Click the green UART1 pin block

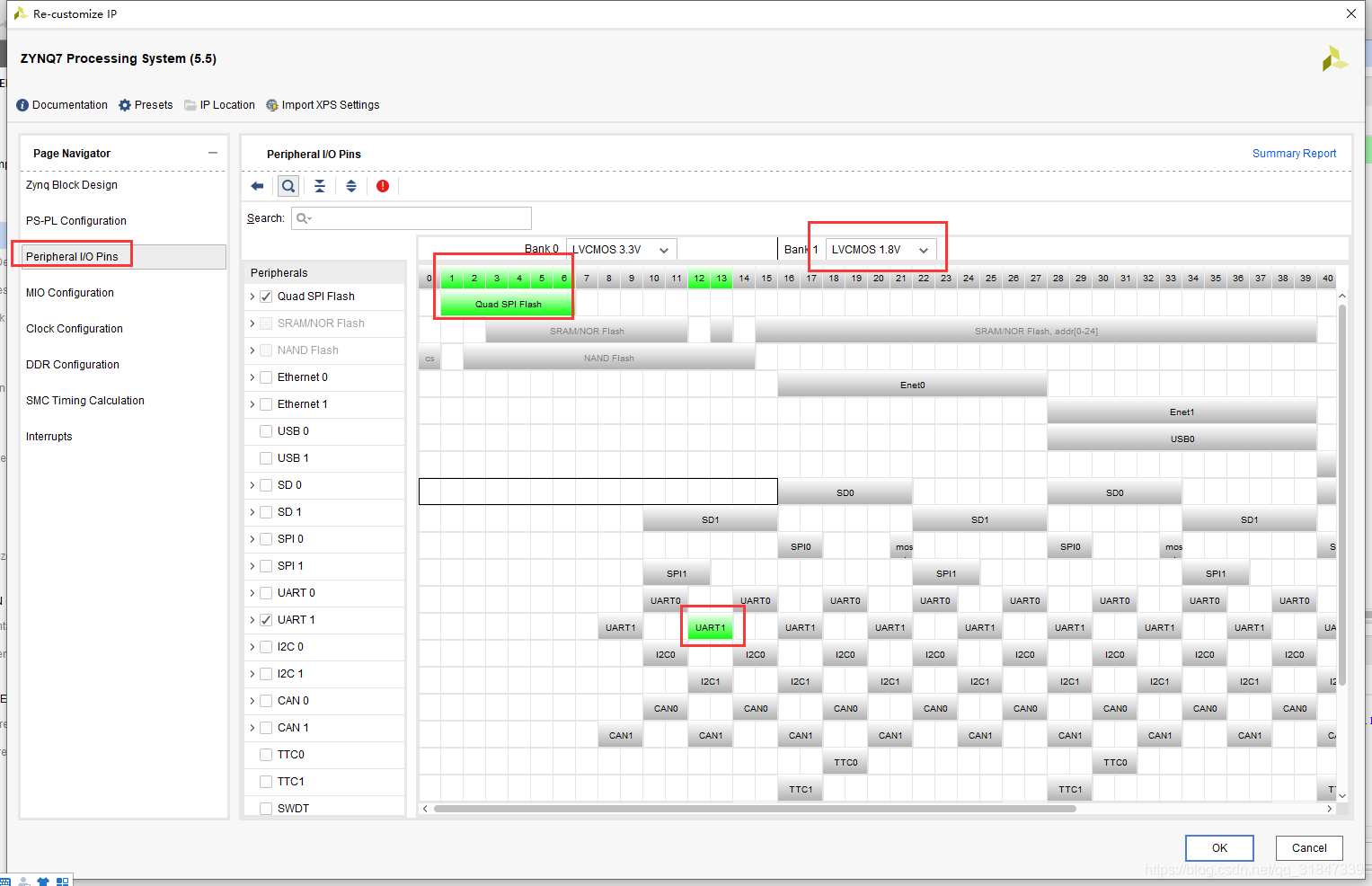tap(710, 627)
